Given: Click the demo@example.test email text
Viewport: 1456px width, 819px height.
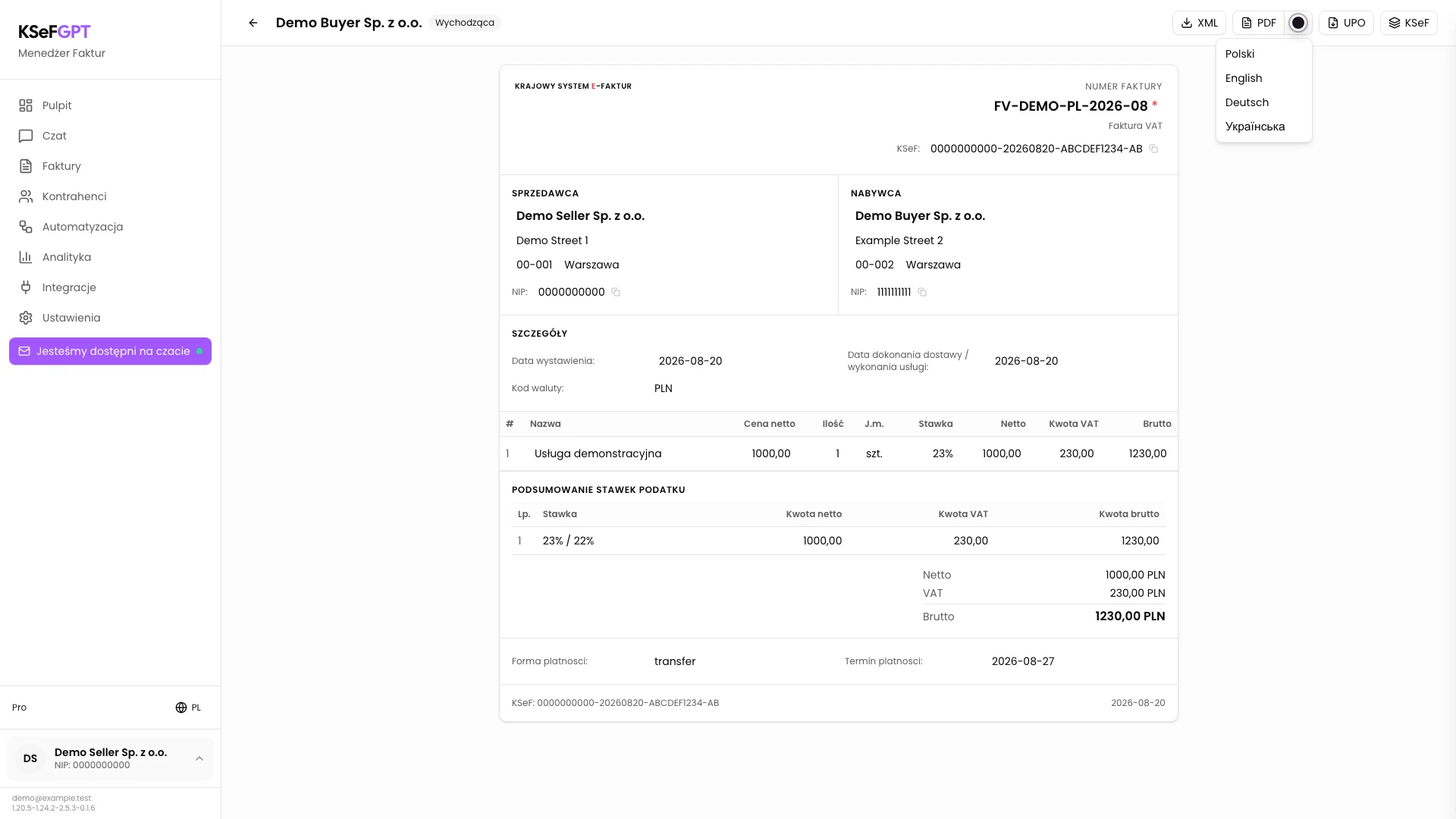Looking at the screenshot, I should tap(52, 798).
